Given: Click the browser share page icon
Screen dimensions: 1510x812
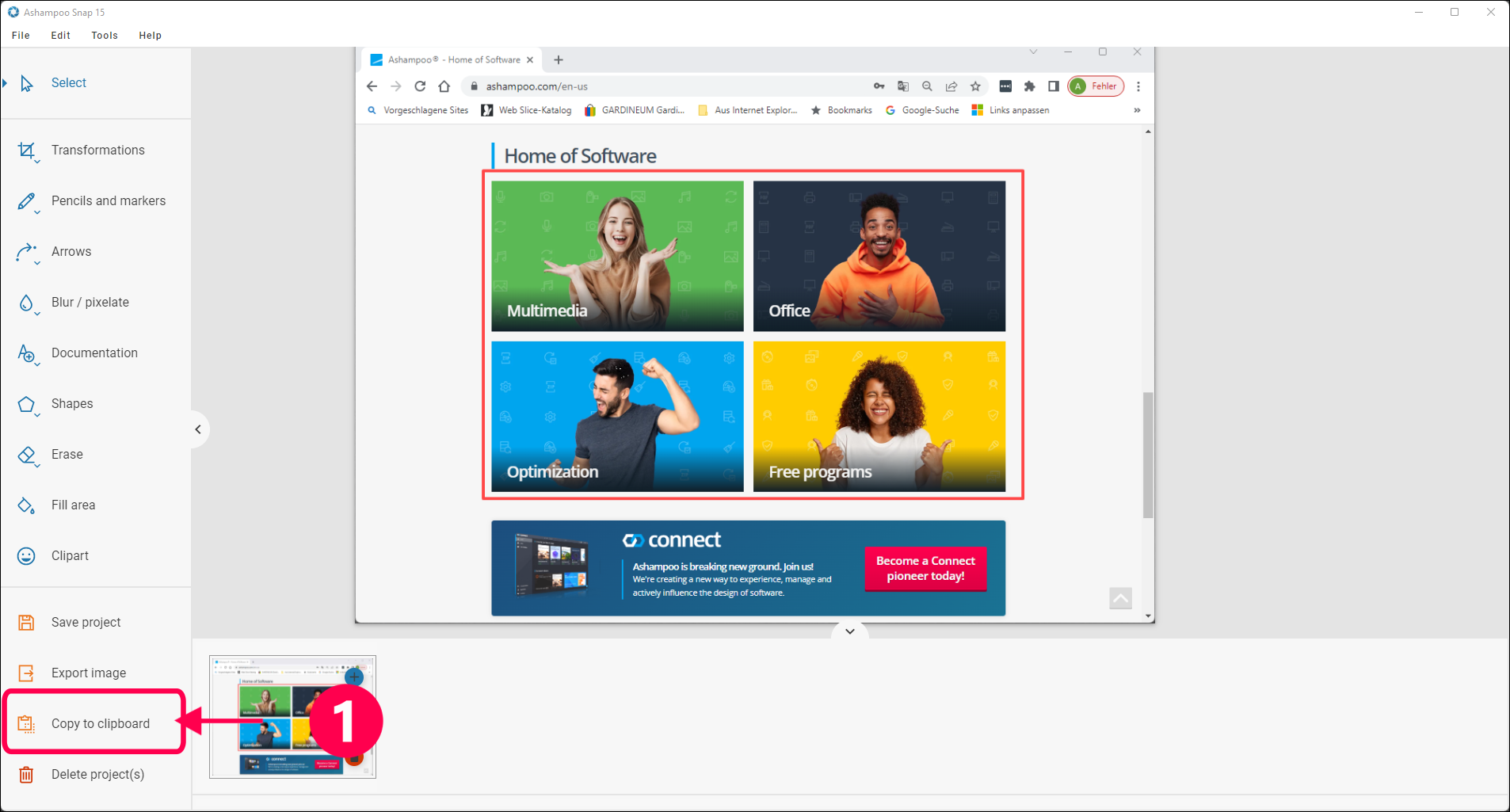Looking at the screenshot, I should coord(951,86).
